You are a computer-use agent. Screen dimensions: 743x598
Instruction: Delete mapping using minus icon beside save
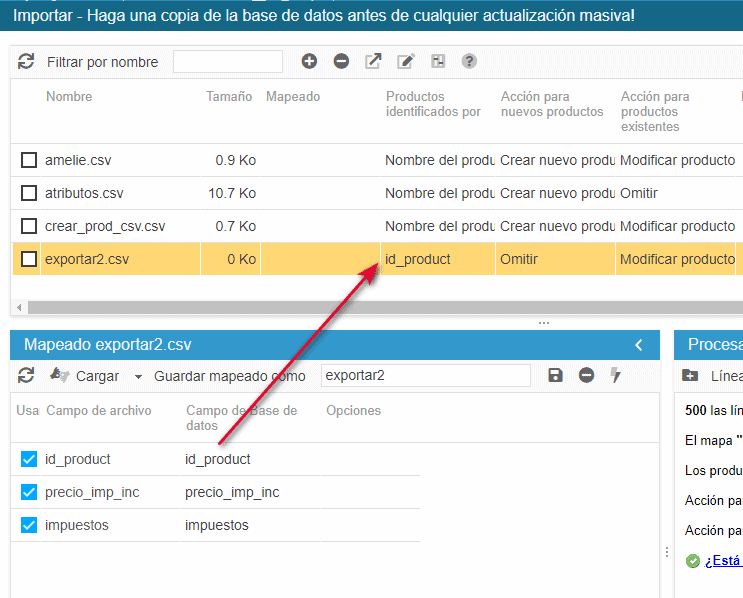tap(587, 376)
